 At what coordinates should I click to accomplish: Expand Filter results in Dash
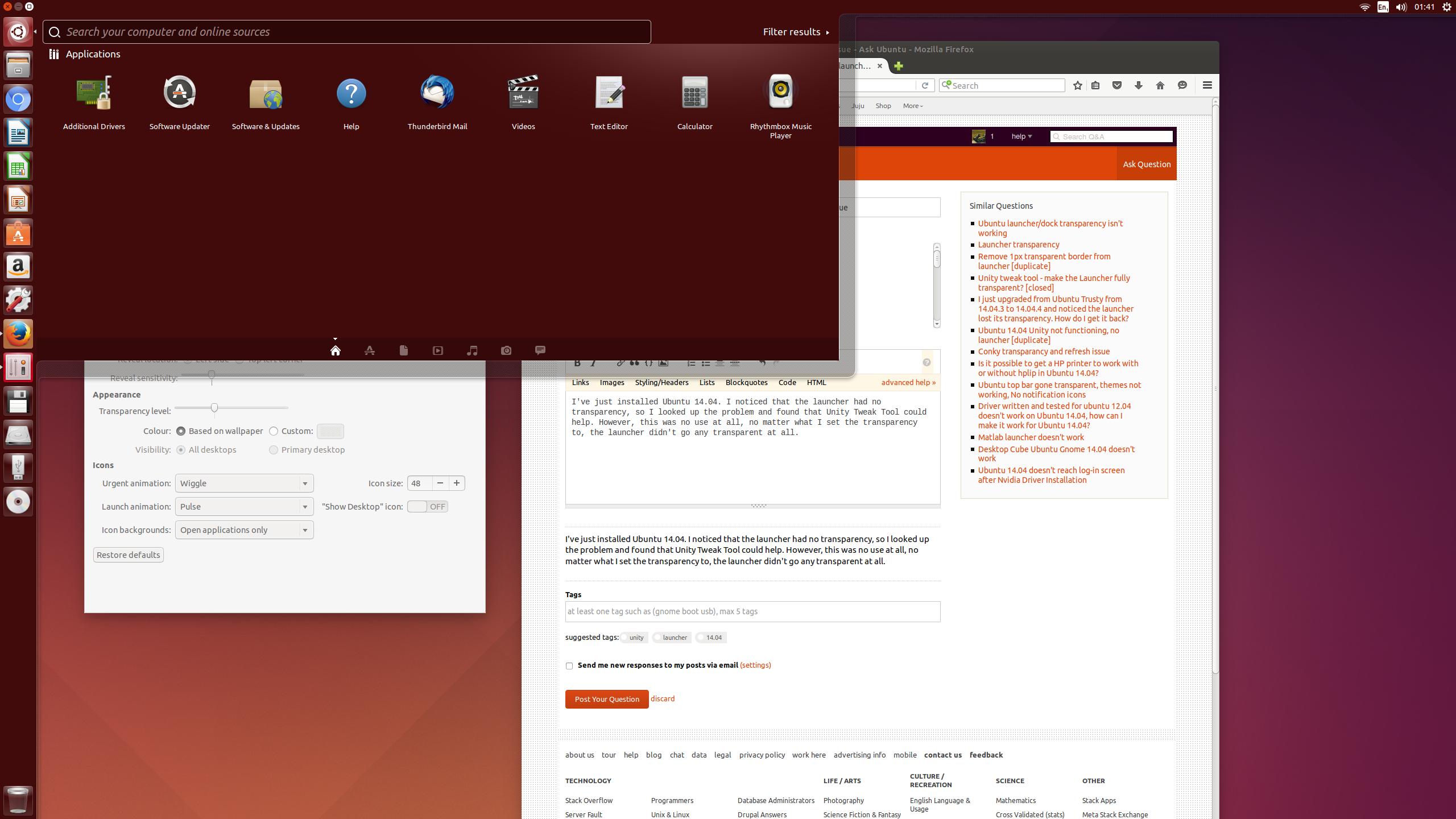[x=796, y=32]
